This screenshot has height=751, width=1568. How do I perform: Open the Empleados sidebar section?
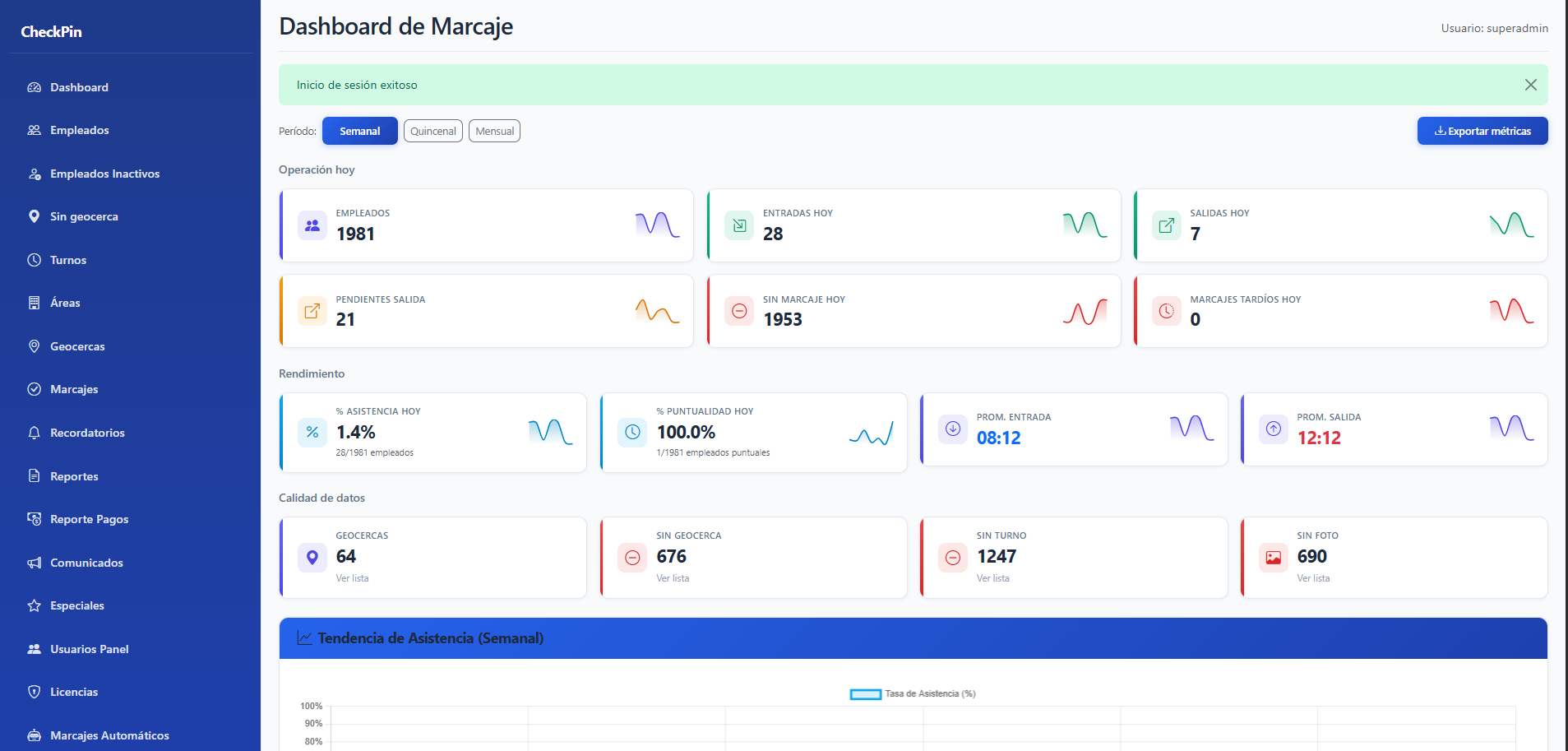tap(79, 130)
